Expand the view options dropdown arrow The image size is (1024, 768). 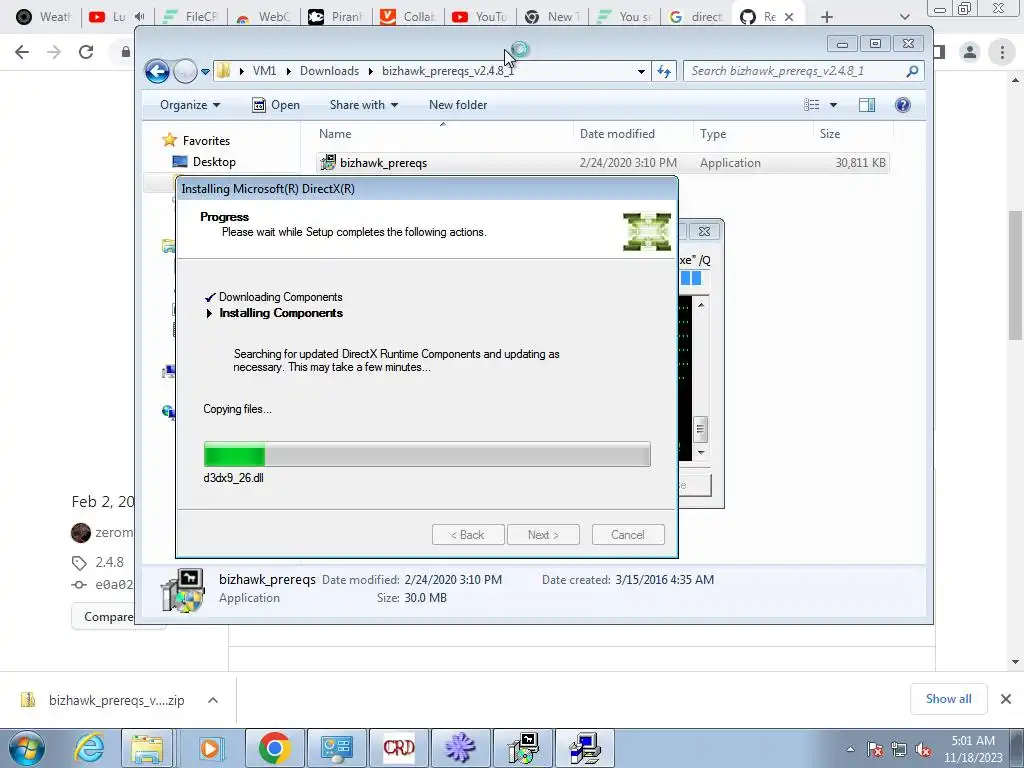click(833, 105)
